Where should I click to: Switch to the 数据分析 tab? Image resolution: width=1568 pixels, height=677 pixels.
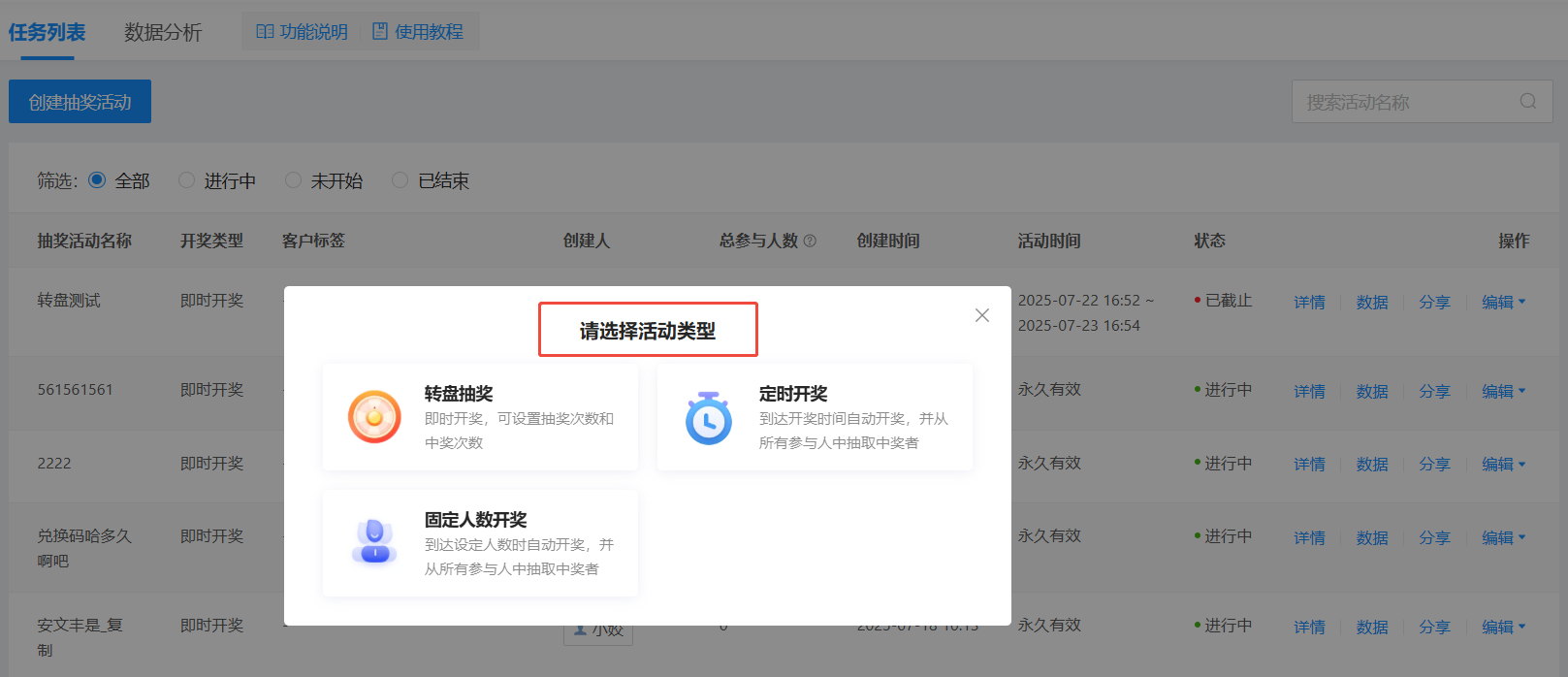[x=163, y=32]
